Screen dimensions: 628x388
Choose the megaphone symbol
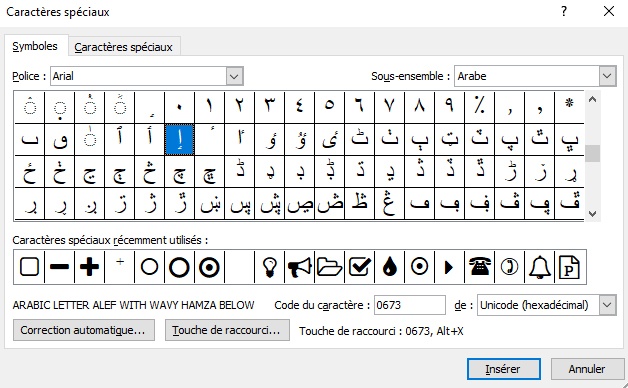(300, 267)
